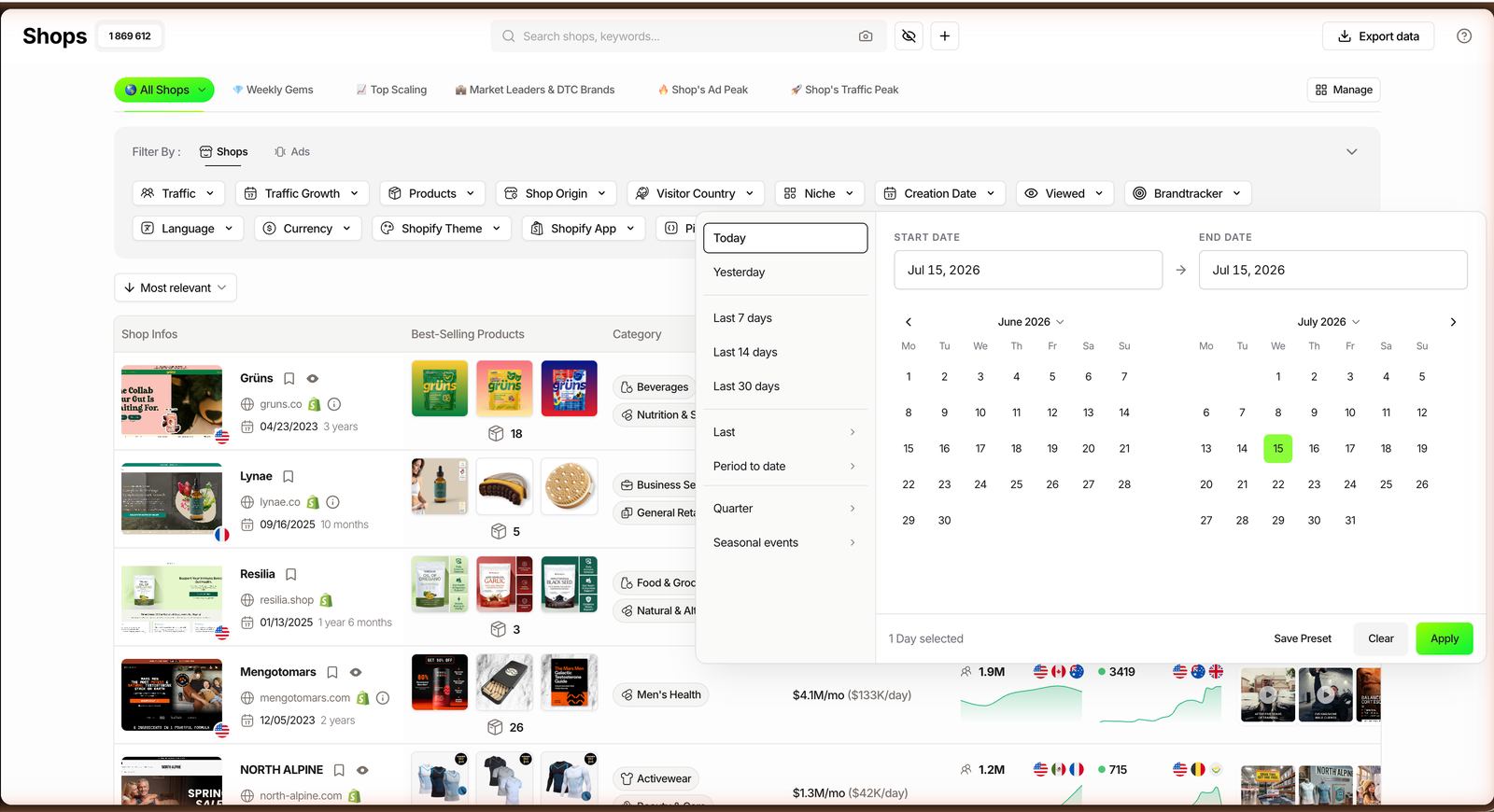This screenshot has width=1494, height=812.
Task: Toggle the viewed eye icon for Grüns
Action: [x=313, y=379]
